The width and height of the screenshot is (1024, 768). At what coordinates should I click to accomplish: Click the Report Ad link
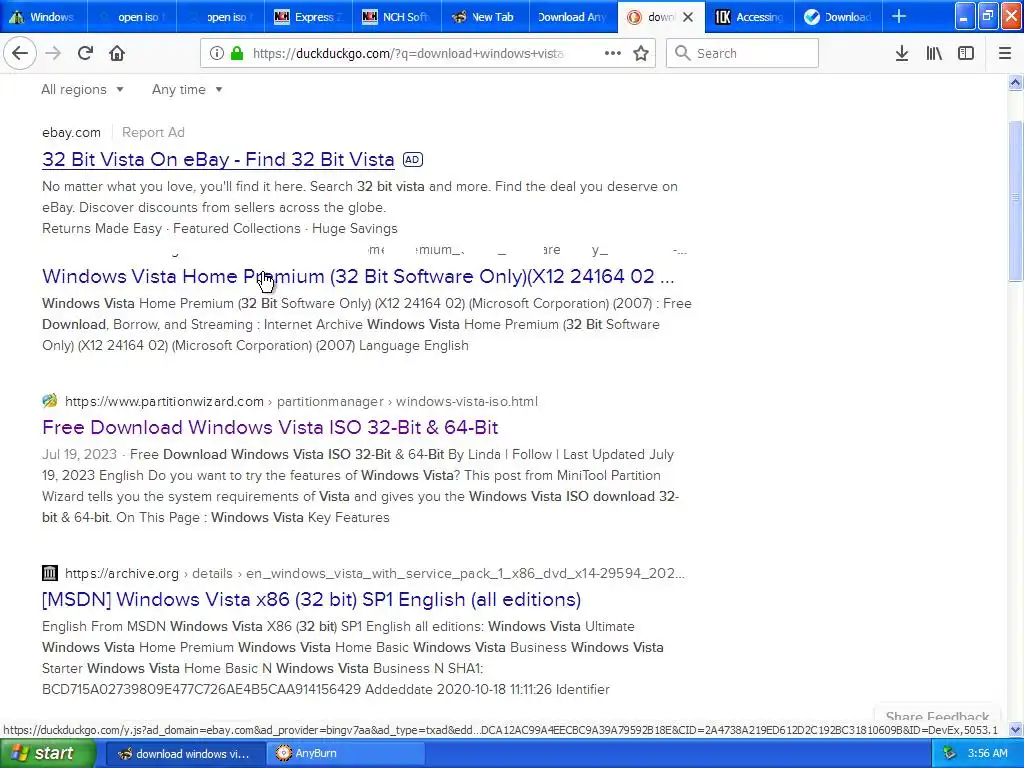coord(153,132)
